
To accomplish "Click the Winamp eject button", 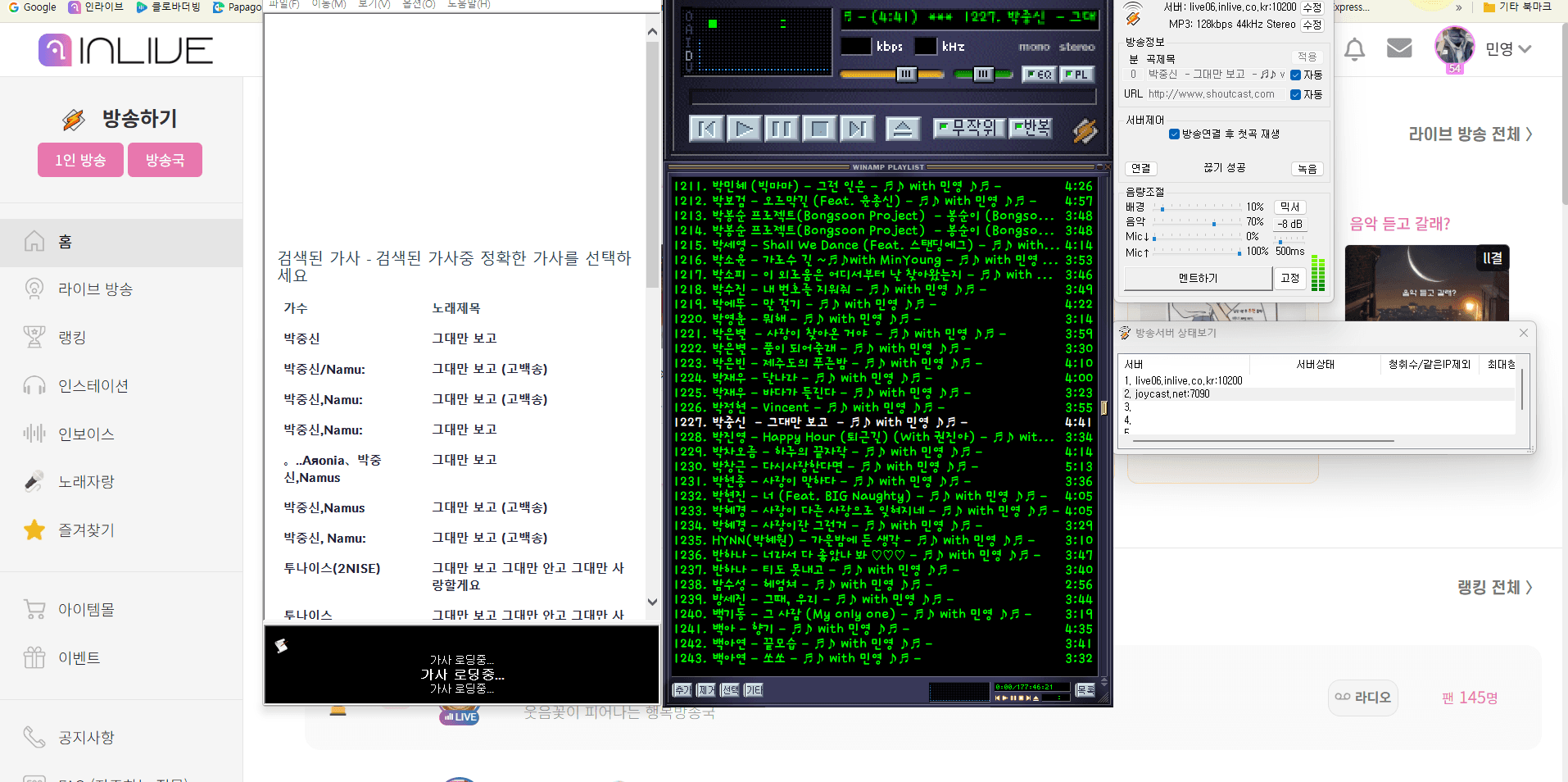I will pos(902,129).
